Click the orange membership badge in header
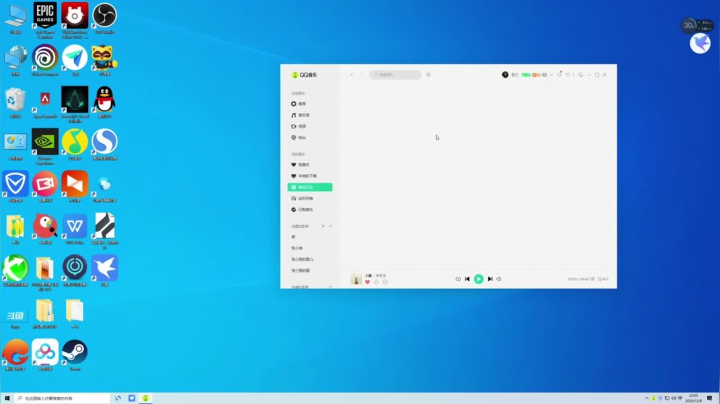720x404 pixels. click(536, 75)
